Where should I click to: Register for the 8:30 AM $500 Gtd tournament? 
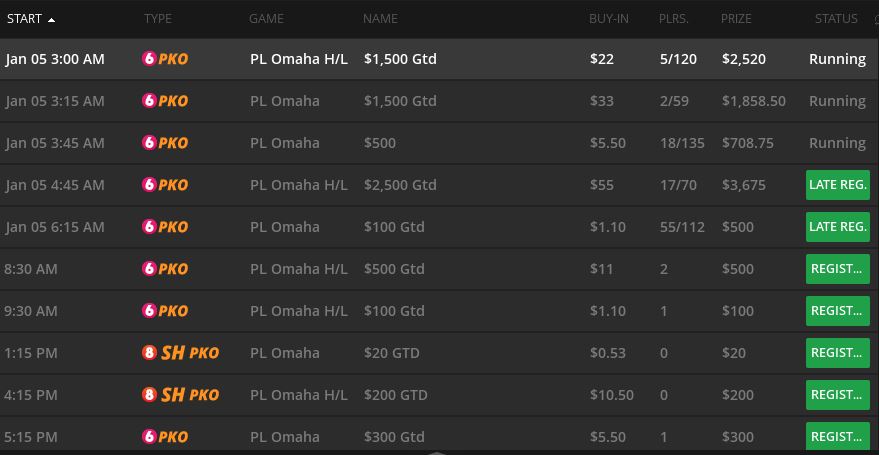(838, 269)
